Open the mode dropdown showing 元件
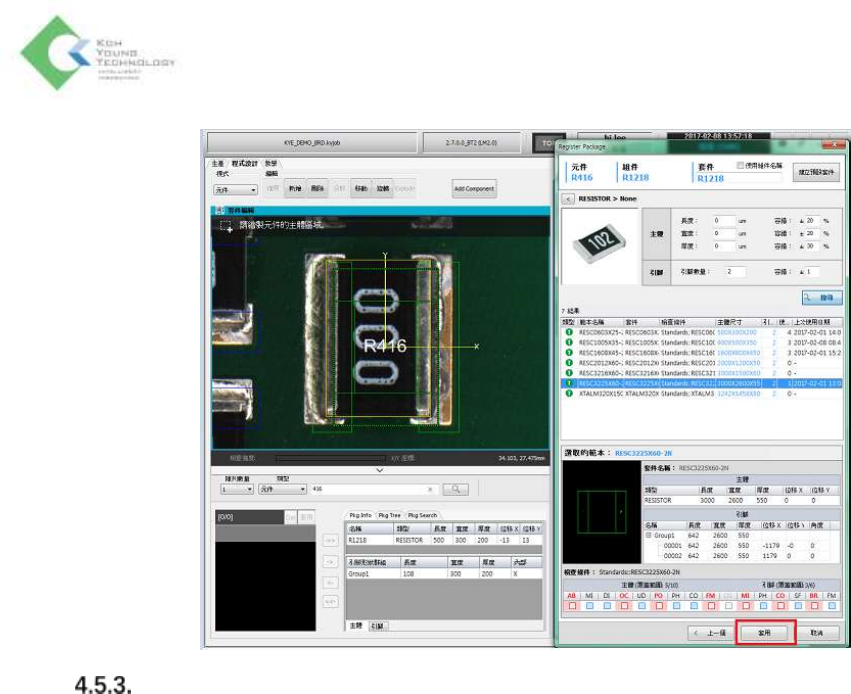Viewport: 851px width, 694px height. point(235,189)
